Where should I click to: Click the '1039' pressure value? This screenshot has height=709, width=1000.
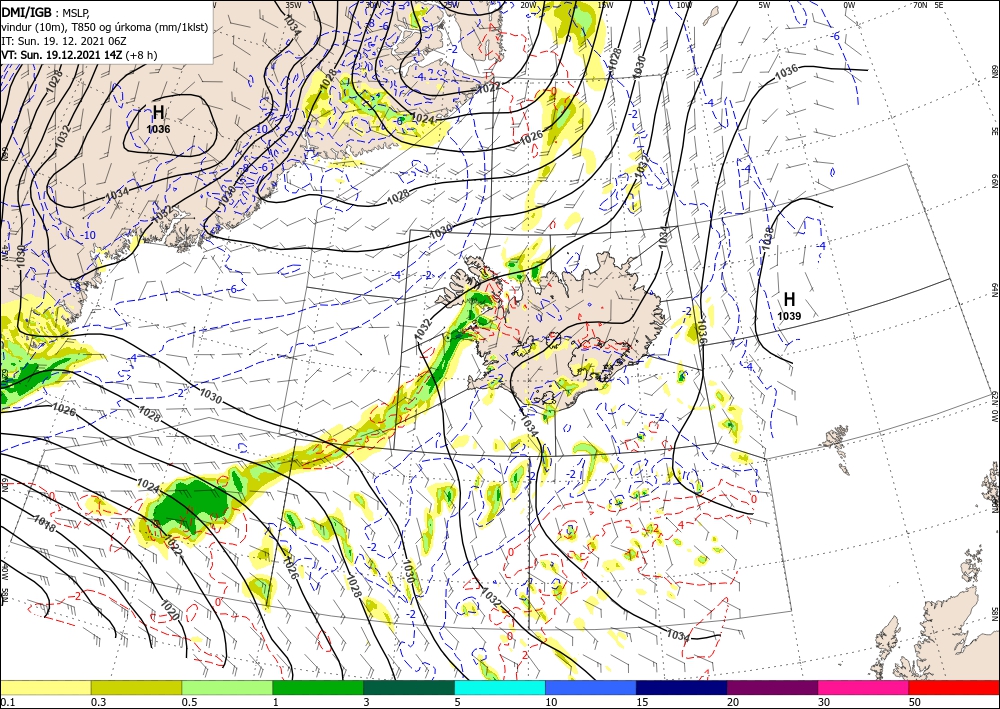tap(790, 316)
